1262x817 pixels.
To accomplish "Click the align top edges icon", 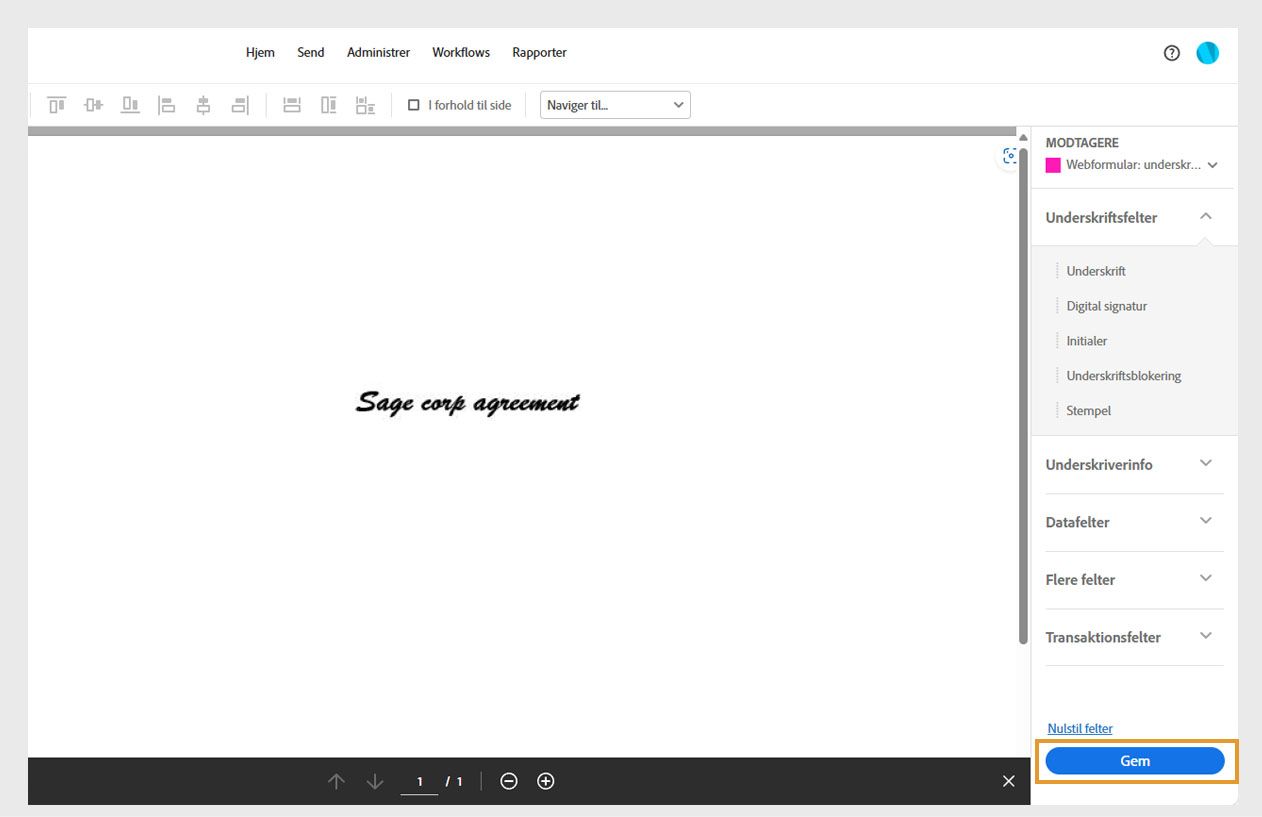I will (x=57, y=105).
